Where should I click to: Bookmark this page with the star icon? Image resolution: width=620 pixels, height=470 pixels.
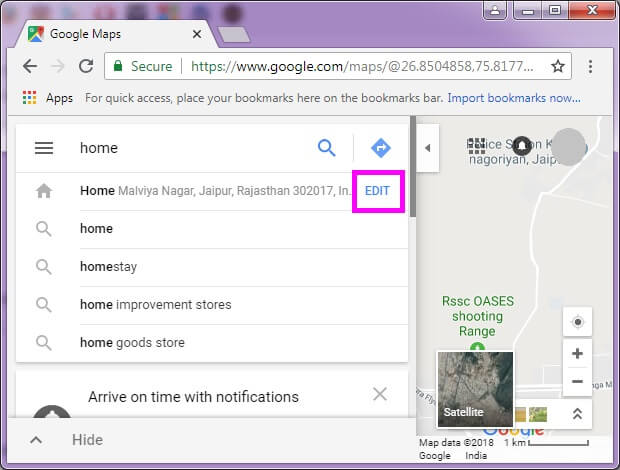pos(558,66)
